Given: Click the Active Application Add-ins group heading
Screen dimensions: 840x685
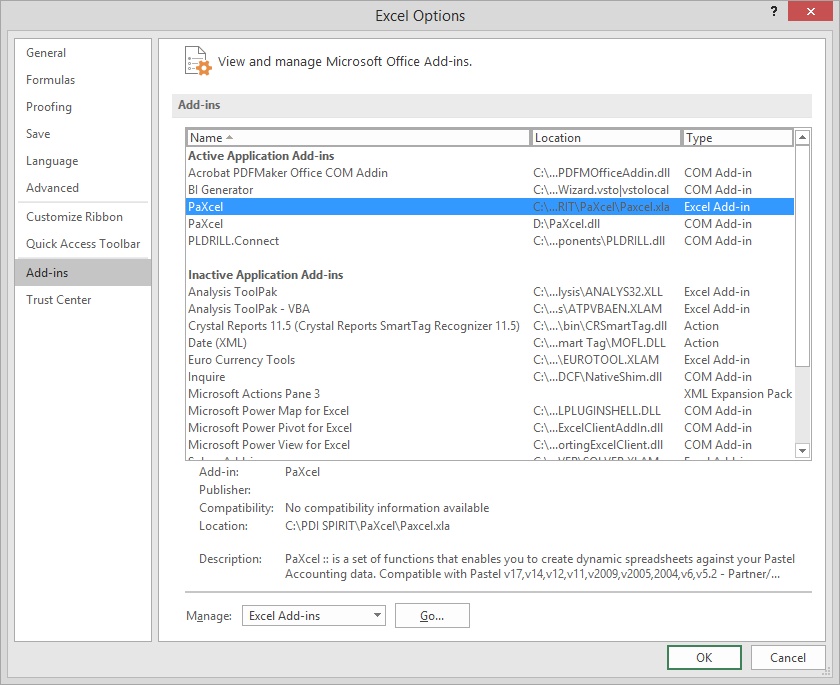Looking at the screenshot, I should click(x=261, y=156).
